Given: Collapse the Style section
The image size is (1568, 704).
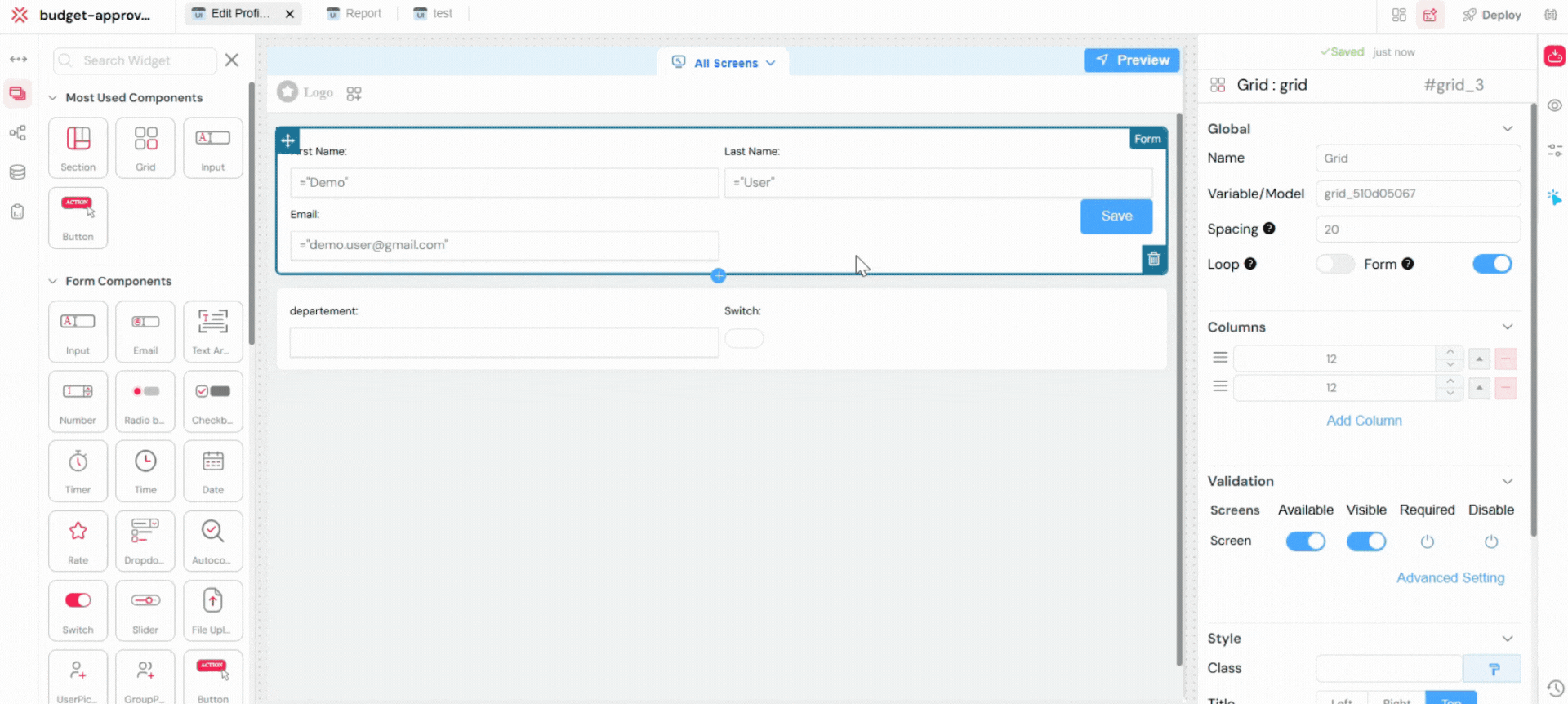Looking at the screenshot, I should point(1508,638).
